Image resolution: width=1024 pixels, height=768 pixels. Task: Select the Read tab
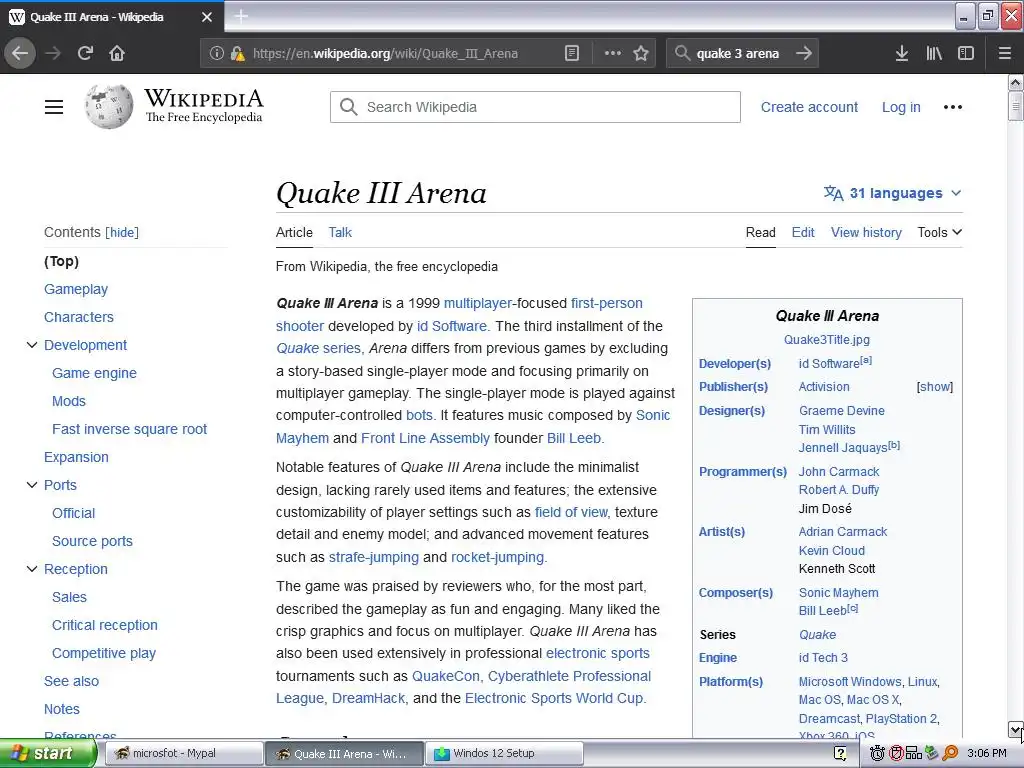pyautogui.click(x=761, y=232)
